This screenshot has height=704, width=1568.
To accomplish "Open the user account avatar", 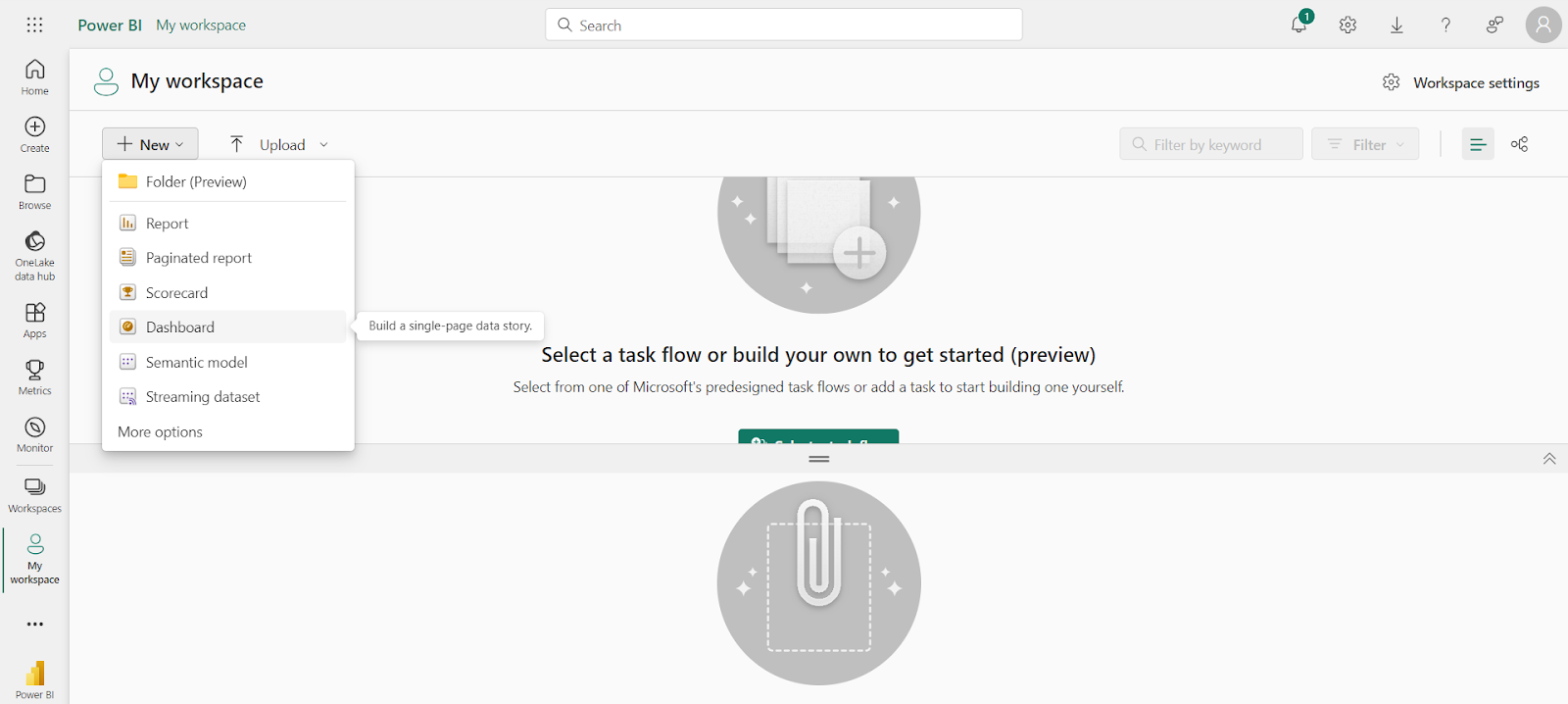I will pyautogui.click(x=1543, y=25).
